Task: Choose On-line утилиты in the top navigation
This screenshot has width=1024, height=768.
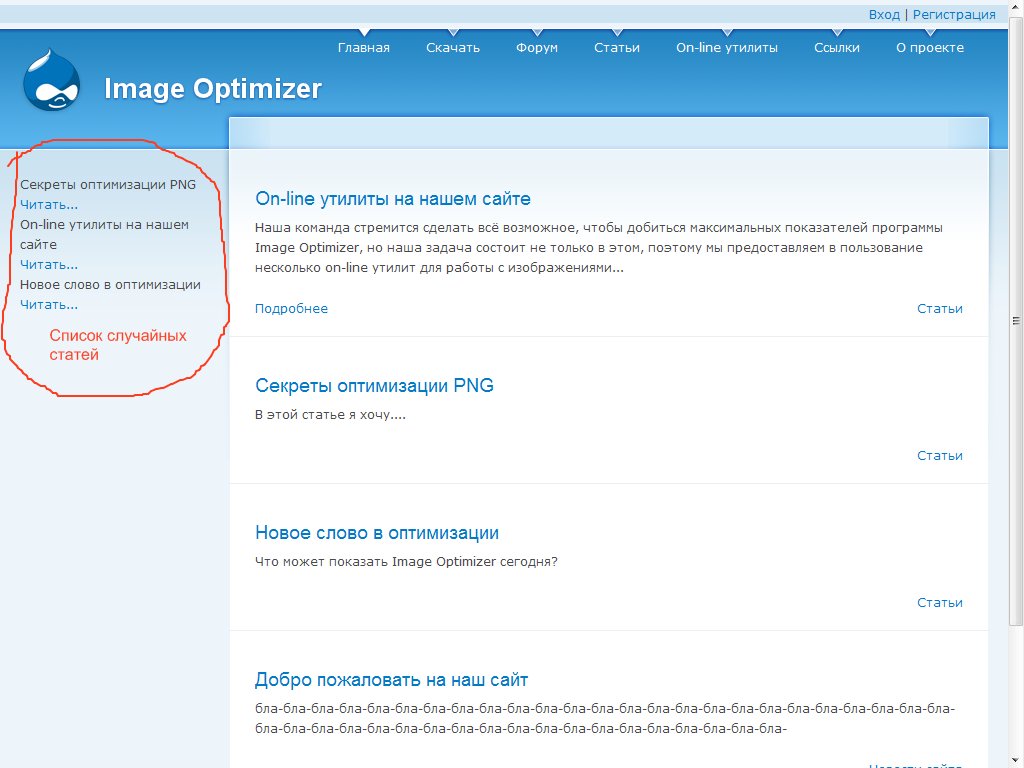Action: [x=727, y=48]
